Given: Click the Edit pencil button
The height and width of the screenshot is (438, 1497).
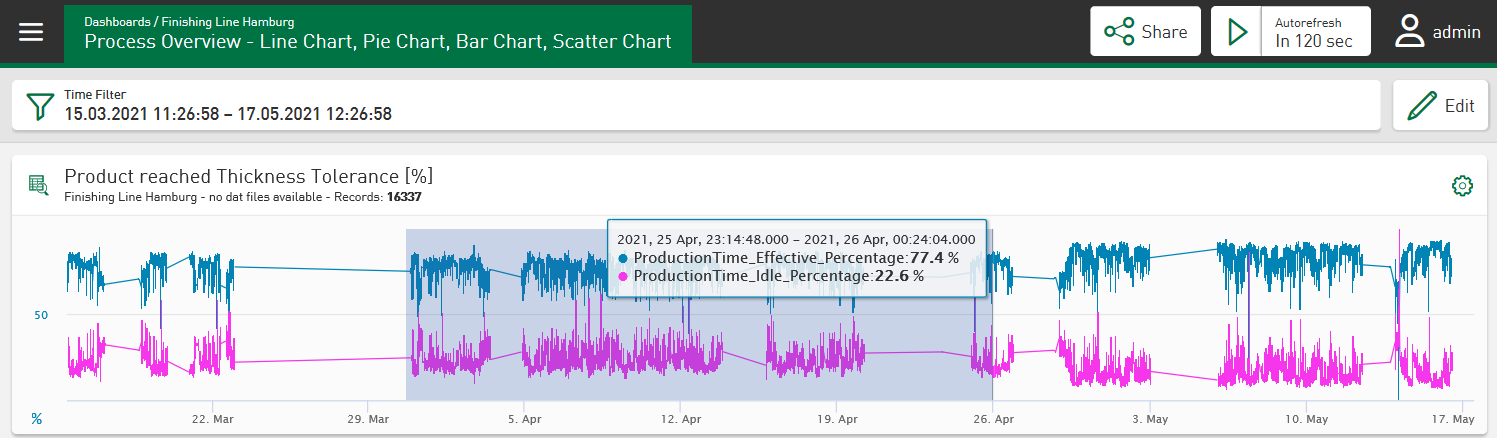Looking at the screenshot, I should (x=1440, y=106).
